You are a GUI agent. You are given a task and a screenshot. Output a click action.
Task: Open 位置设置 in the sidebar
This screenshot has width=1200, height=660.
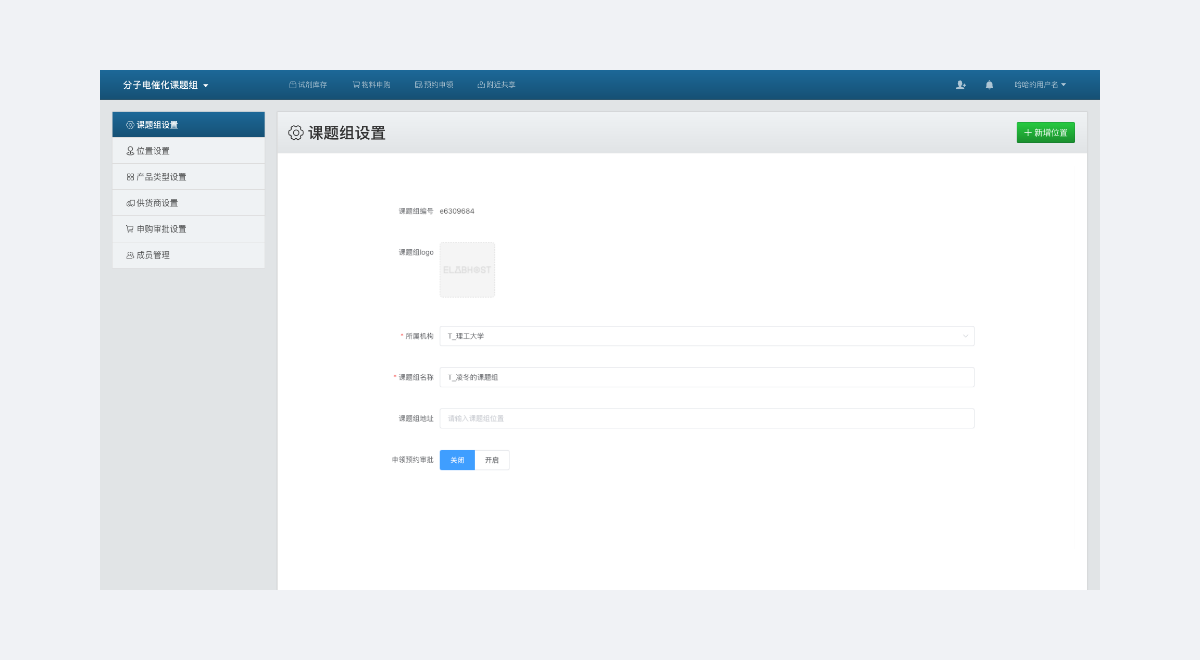tap(188, 151)
